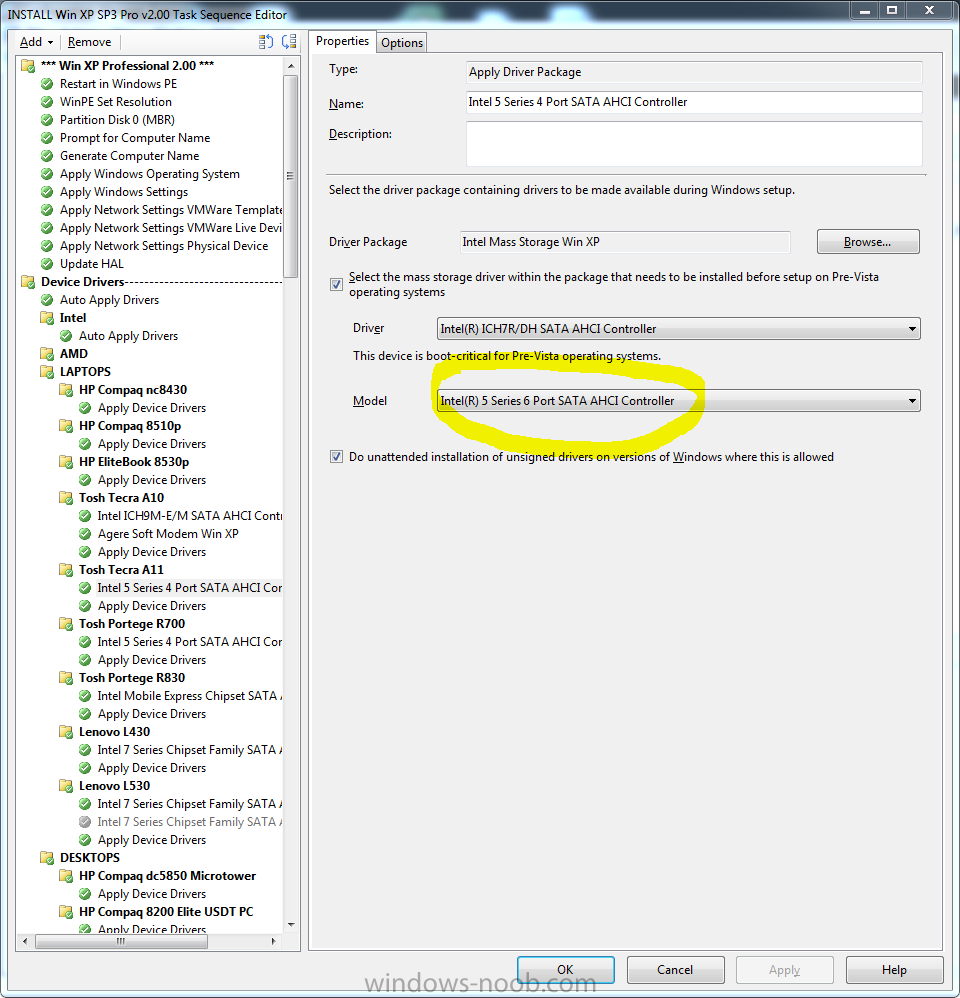
Task: Select the Tosh Portege R700 group
Action: (132, 624)
